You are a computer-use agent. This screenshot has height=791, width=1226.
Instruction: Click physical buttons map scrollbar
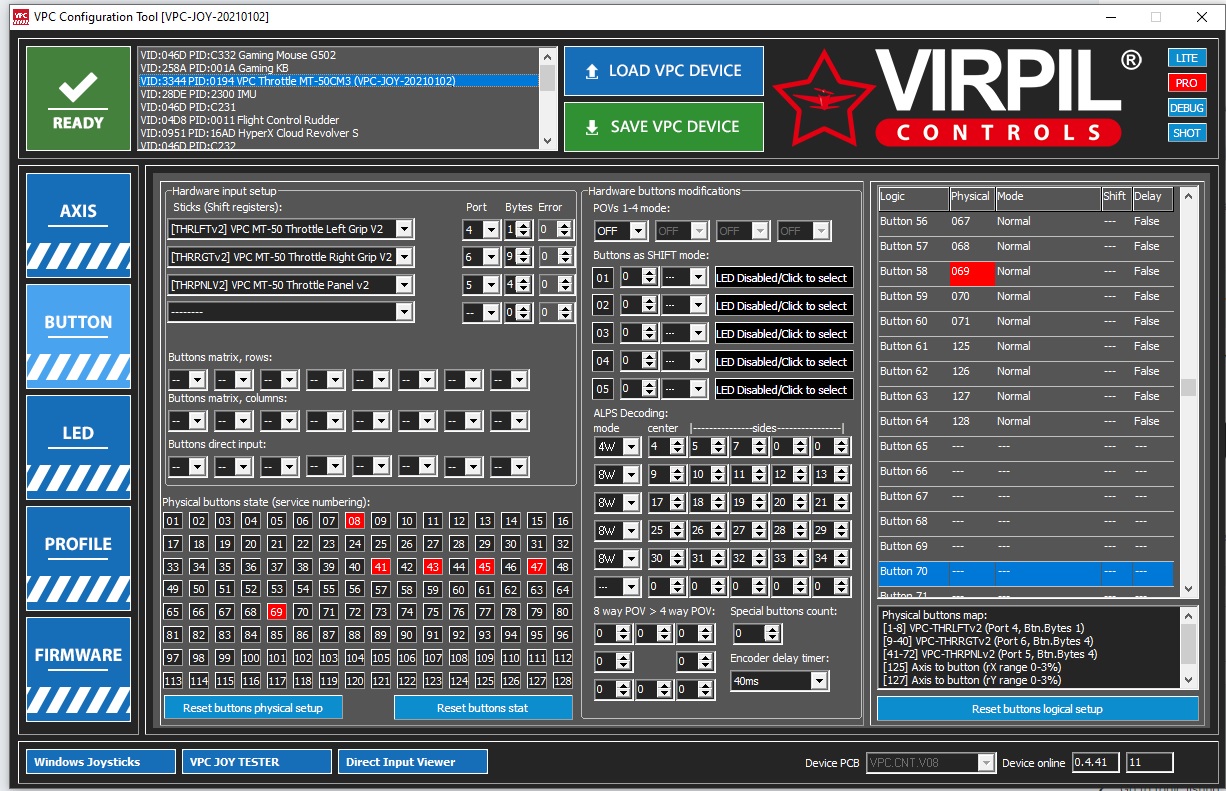[x=1188, y=647]
